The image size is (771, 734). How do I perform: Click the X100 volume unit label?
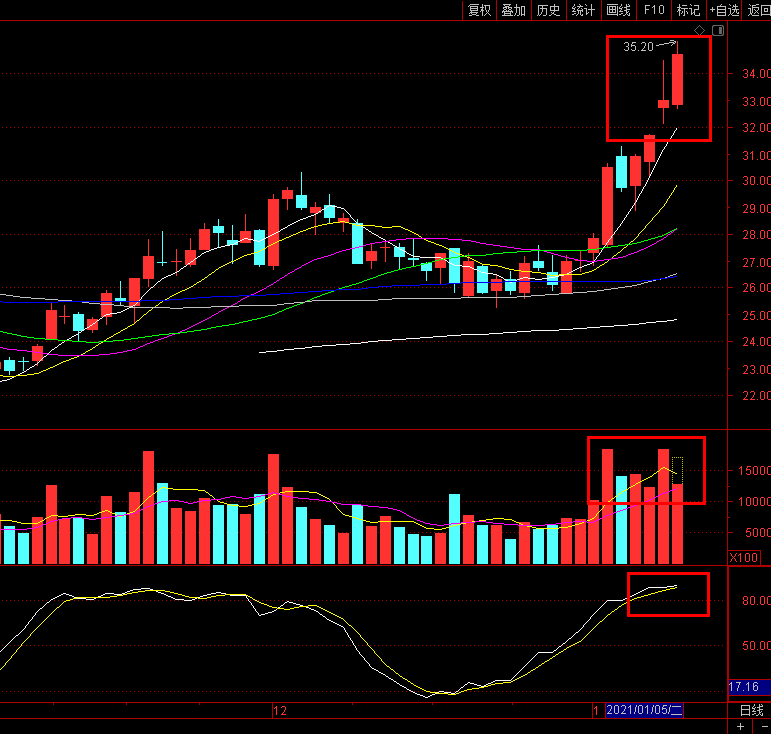point(744,558)
